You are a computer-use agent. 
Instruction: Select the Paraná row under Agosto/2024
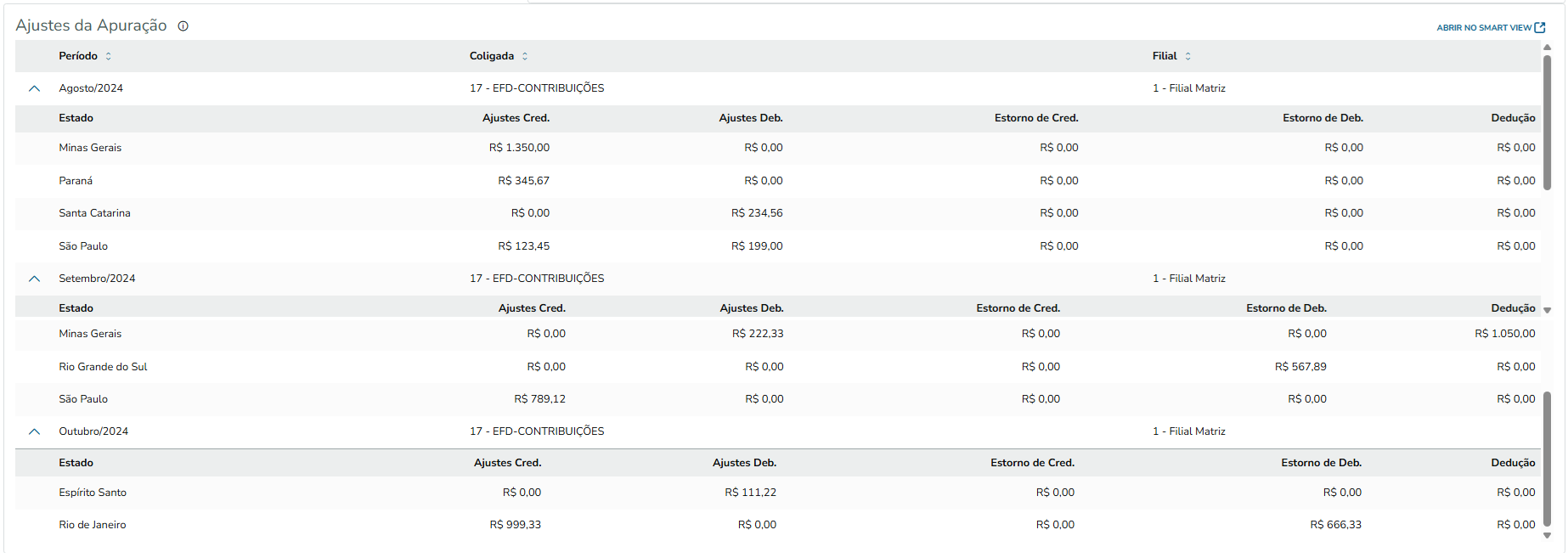[x=76, y=181]
